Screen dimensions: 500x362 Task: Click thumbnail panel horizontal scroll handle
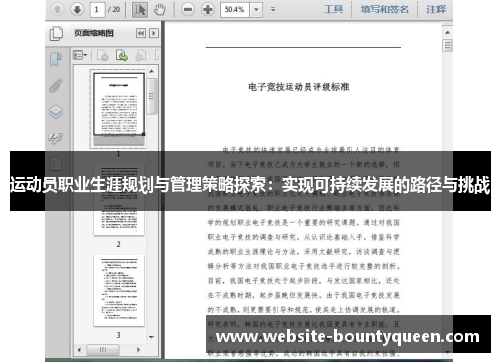[x=103, y=350]
